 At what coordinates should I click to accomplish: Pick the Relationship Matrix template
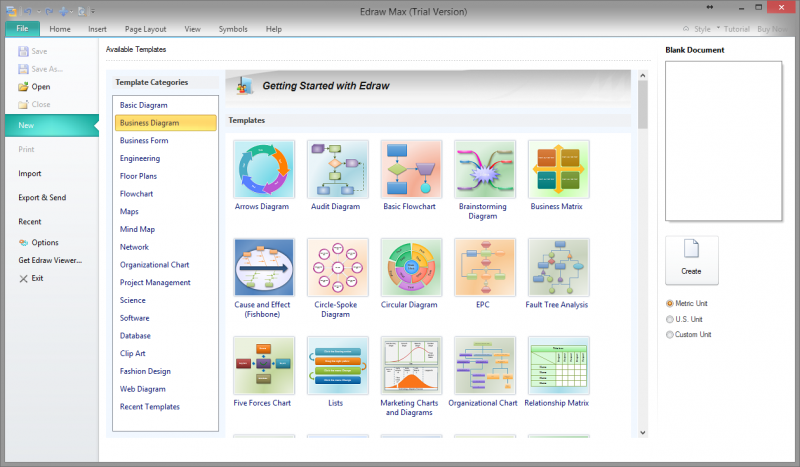(559, 365)
